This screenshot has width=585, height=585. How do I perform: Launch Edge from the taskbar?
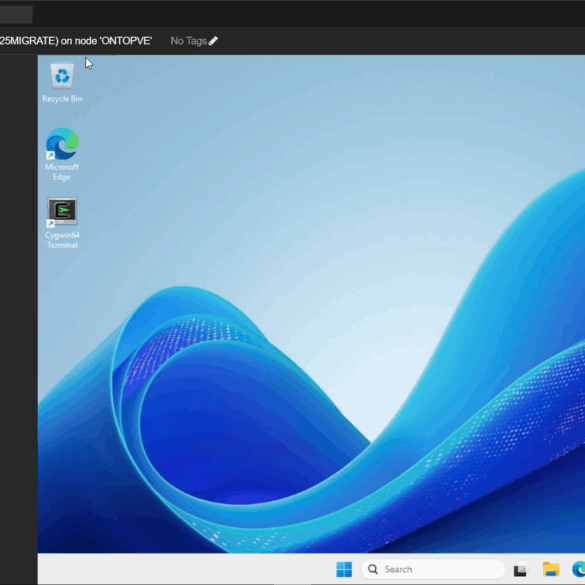coord(579,569)
